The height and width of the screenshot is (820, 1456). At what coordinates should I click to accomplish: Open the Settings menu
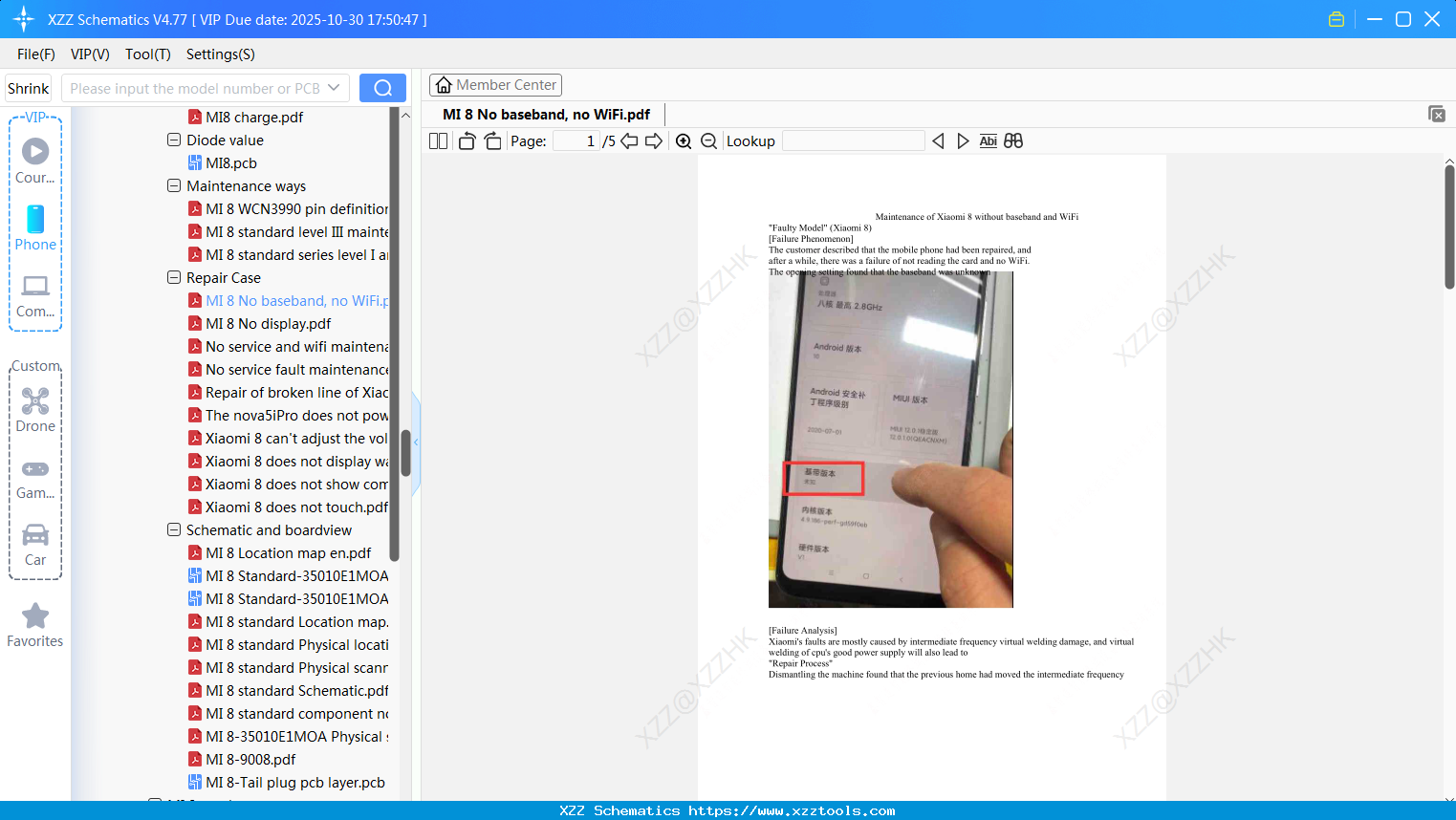(221, 54)
